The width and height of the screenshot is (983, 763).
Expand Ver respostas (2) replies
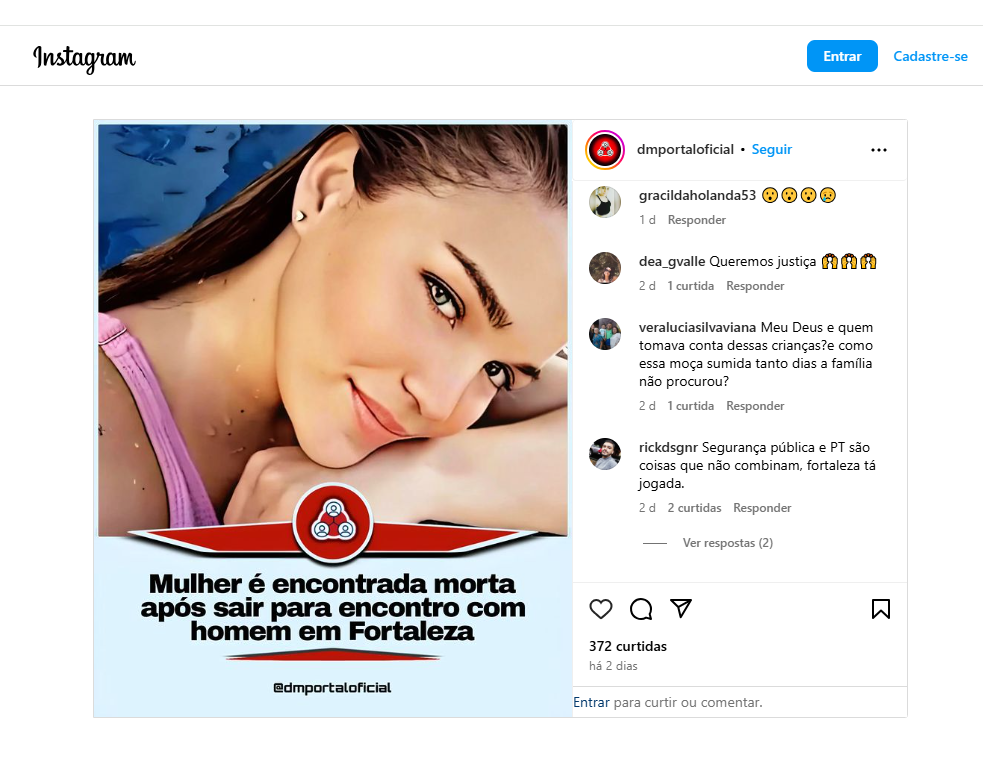click(727, 543)
